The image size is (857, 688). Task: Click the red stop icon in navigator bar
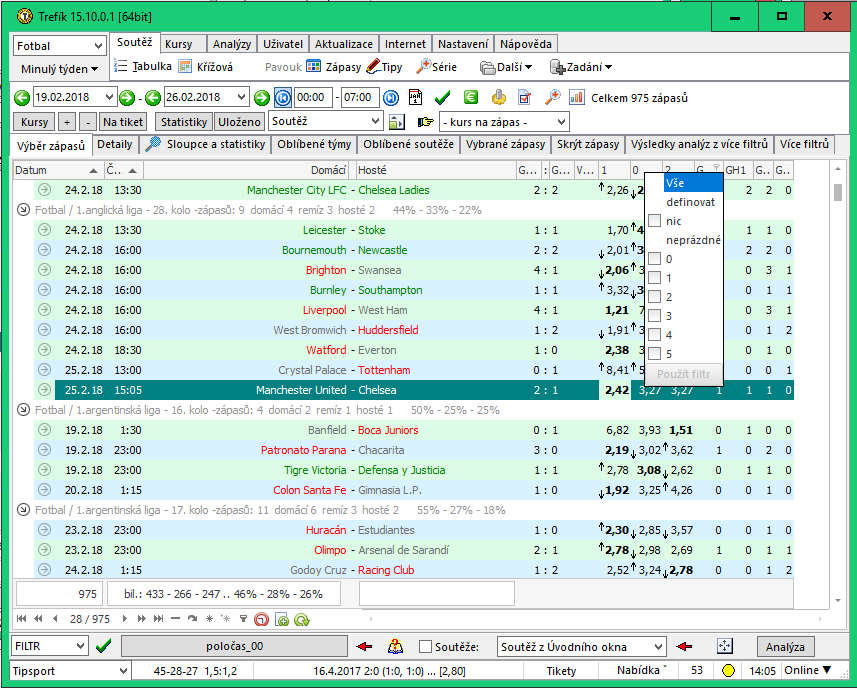coord(262,619)
